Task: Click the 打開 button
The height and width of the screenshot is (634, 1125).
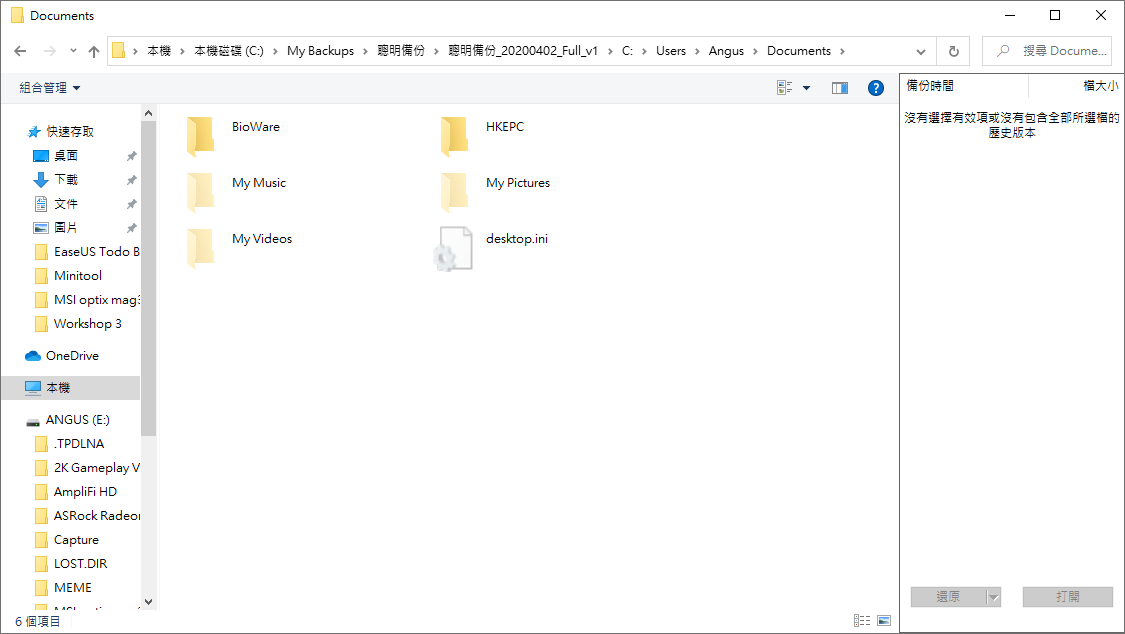Action: (x=1068, y=597)
